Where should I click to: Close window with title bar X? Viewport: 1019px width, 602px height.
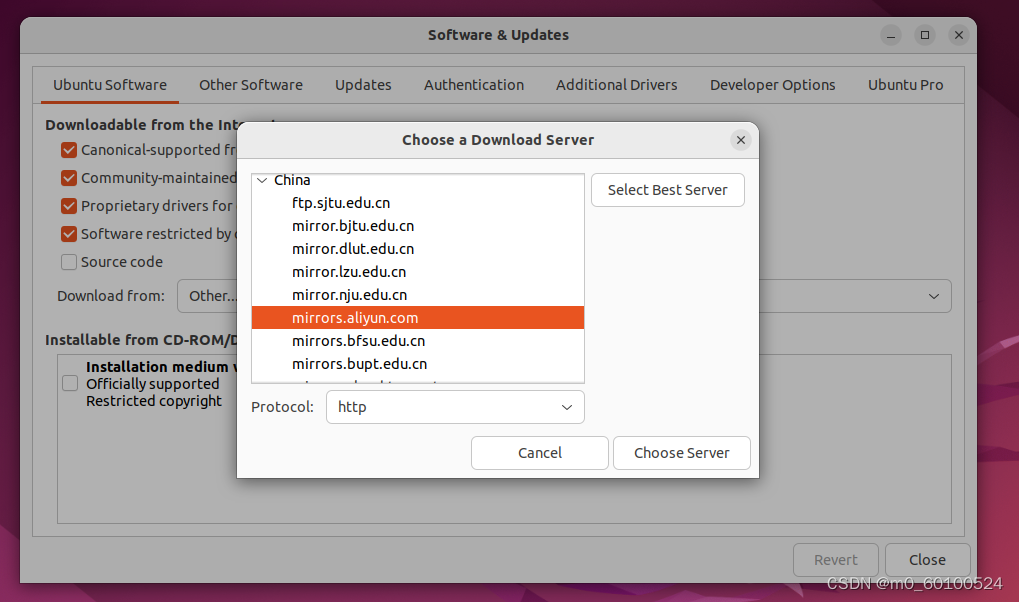click(x=959, y=35)
